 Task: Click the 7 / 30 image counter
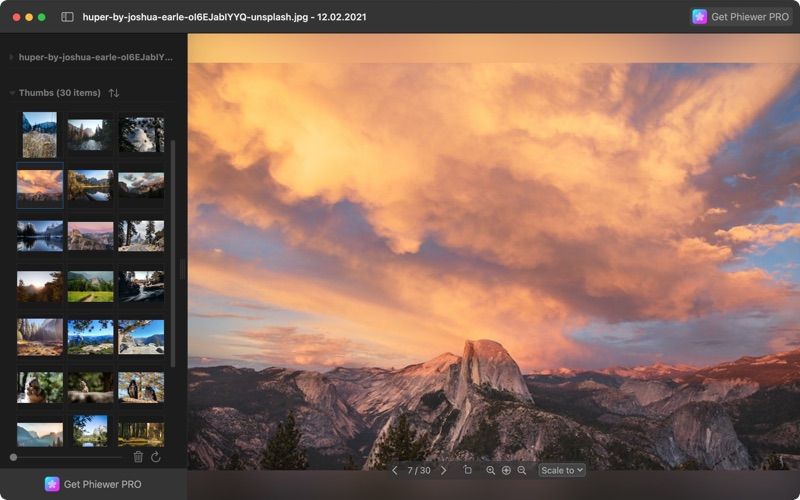coord(419,470)
